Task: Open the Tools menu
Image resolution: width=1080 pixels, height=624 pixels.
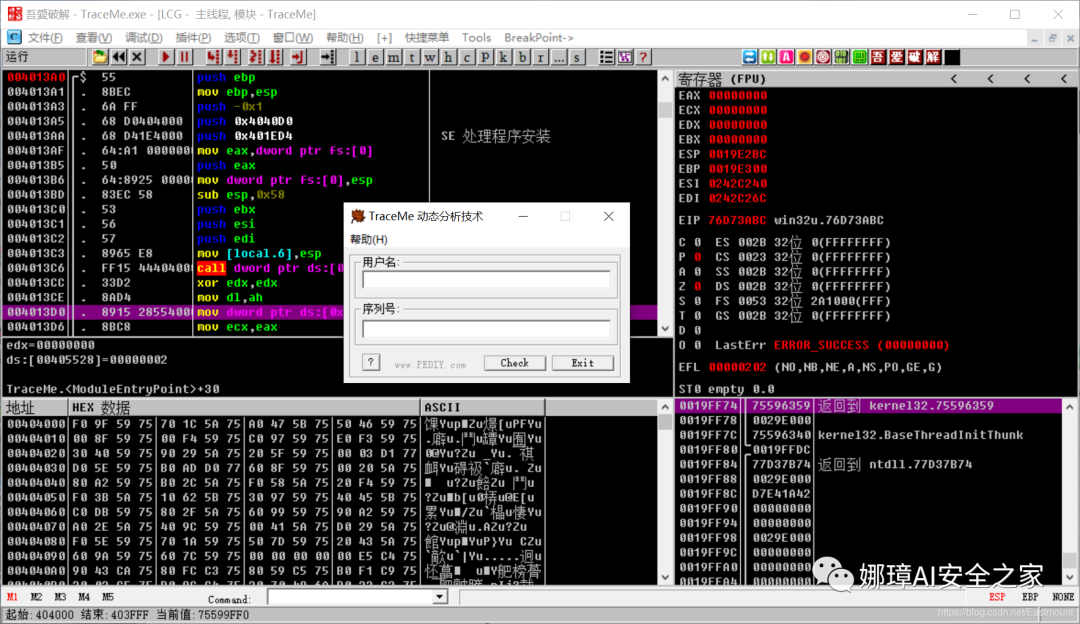Action: click(476, 38)
